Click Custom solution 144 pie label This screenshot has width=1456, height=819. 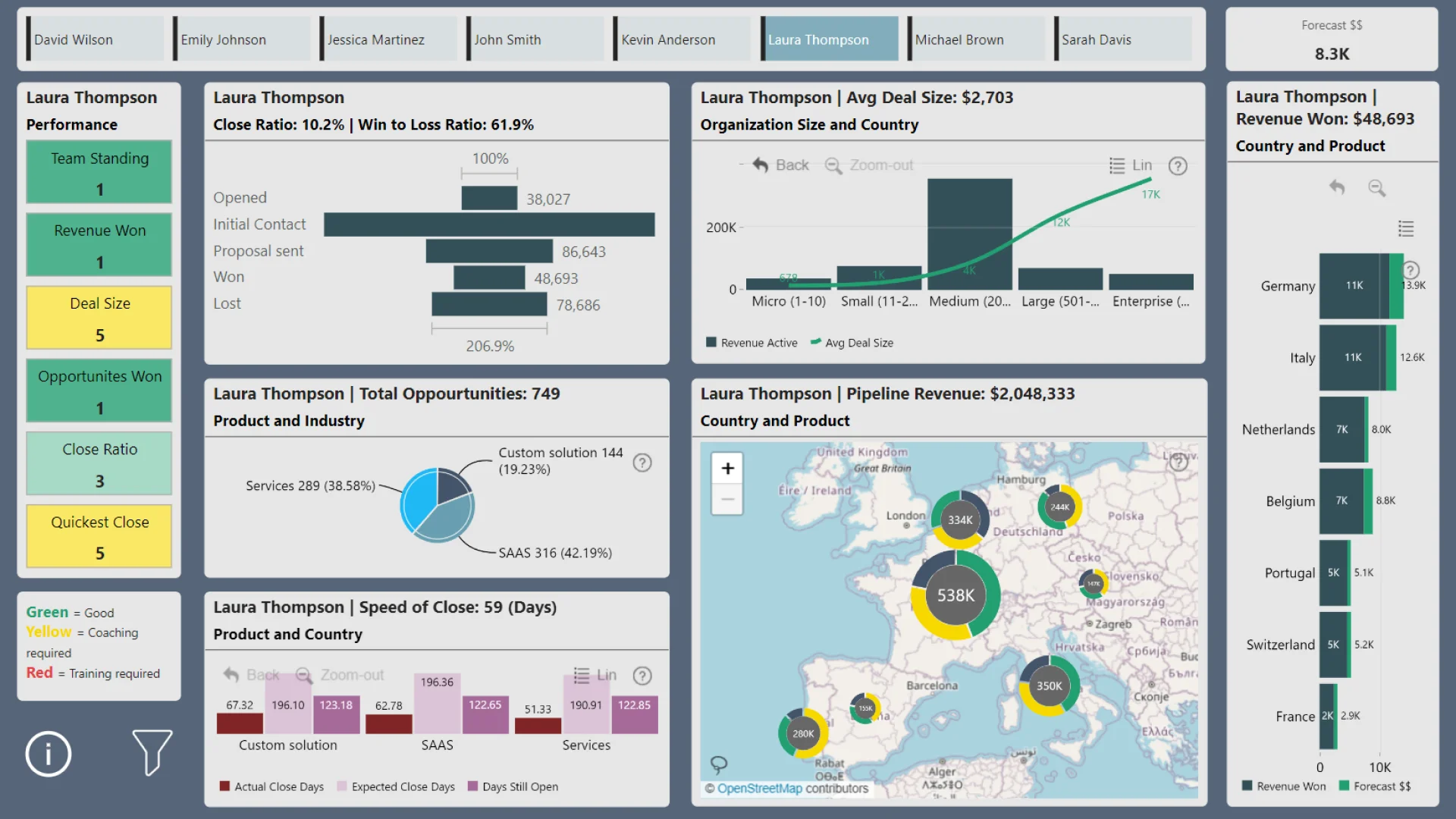tap(560, 460)
